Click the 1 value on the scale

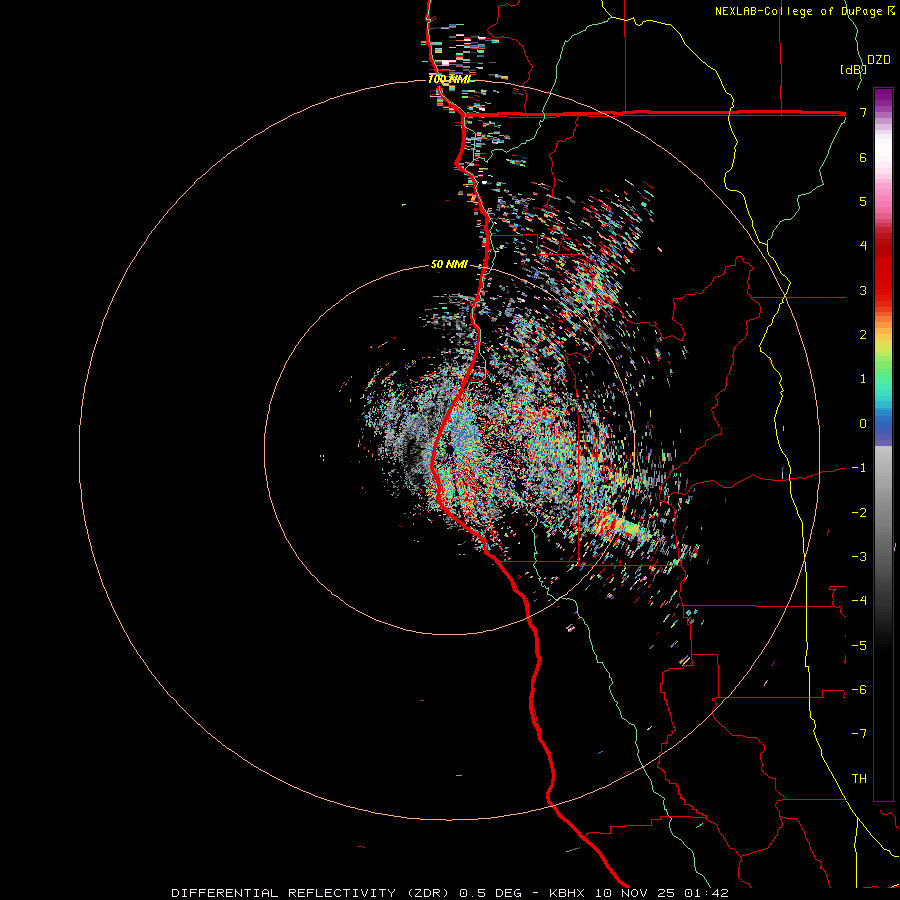click(x=863, y=379)
